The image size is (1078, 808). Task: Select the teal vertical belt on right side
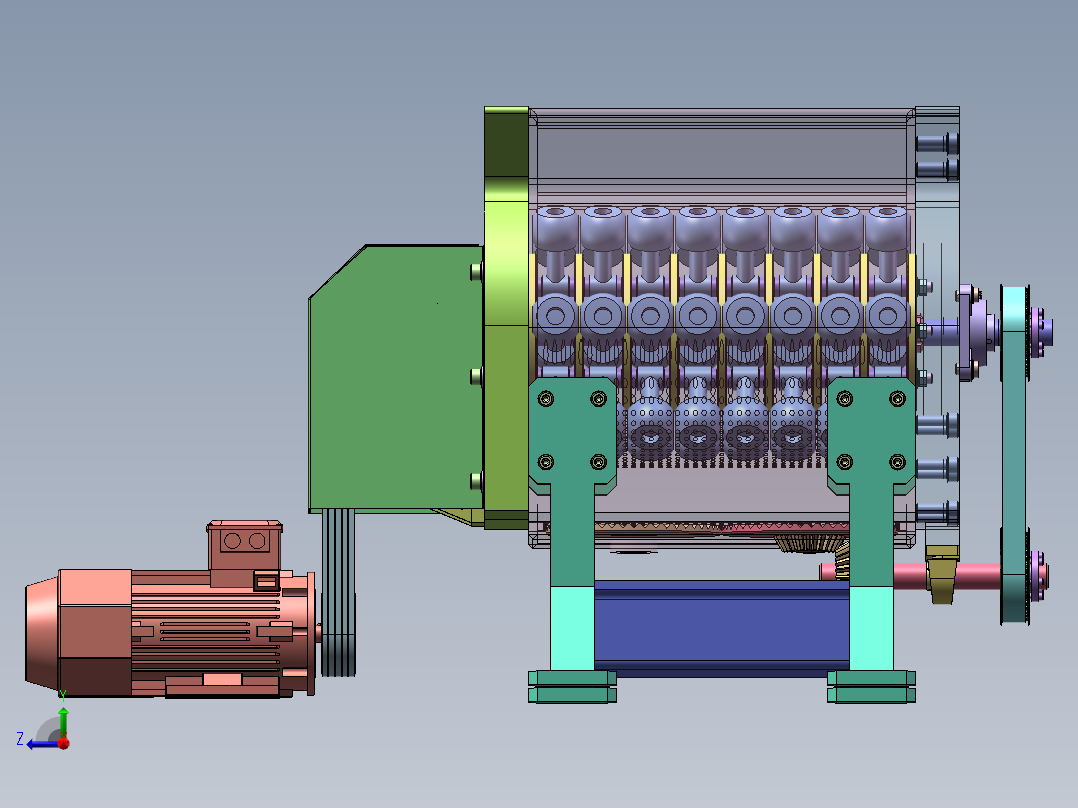tap(1014, 454)
